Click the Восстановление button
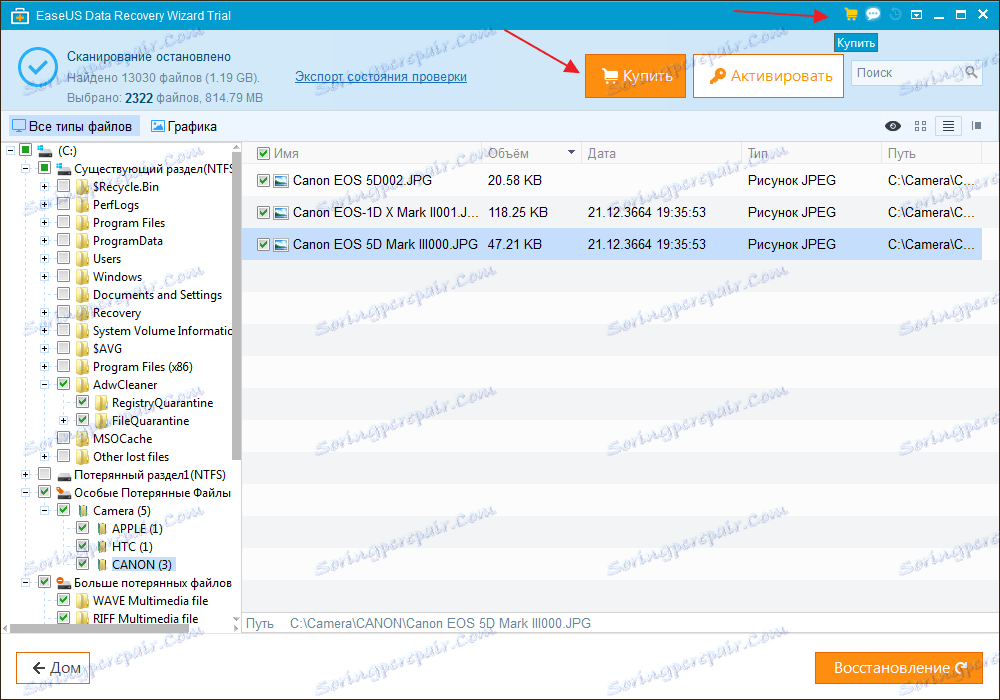Screen dimensions: 1000x700 tap(899, 667)
